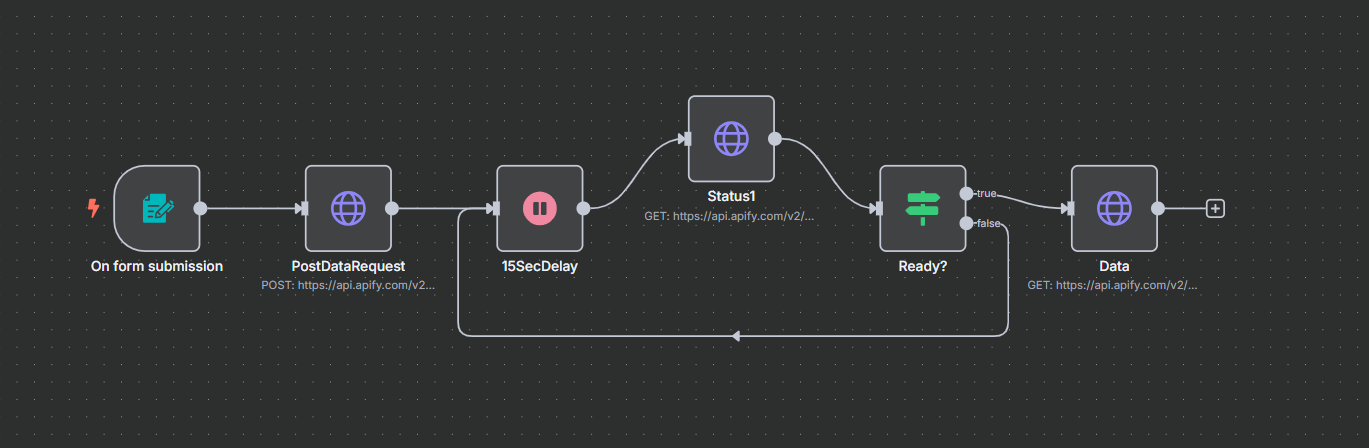The width and height of the screenshot is (1369, 448).
Task: Click the "15SecDelay" node label
Action: tap(540, 267)
